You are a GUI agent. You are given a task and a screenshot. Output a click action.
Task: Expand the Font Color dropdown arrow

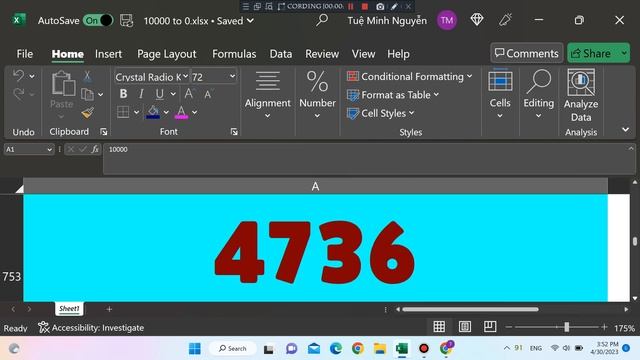195,112
